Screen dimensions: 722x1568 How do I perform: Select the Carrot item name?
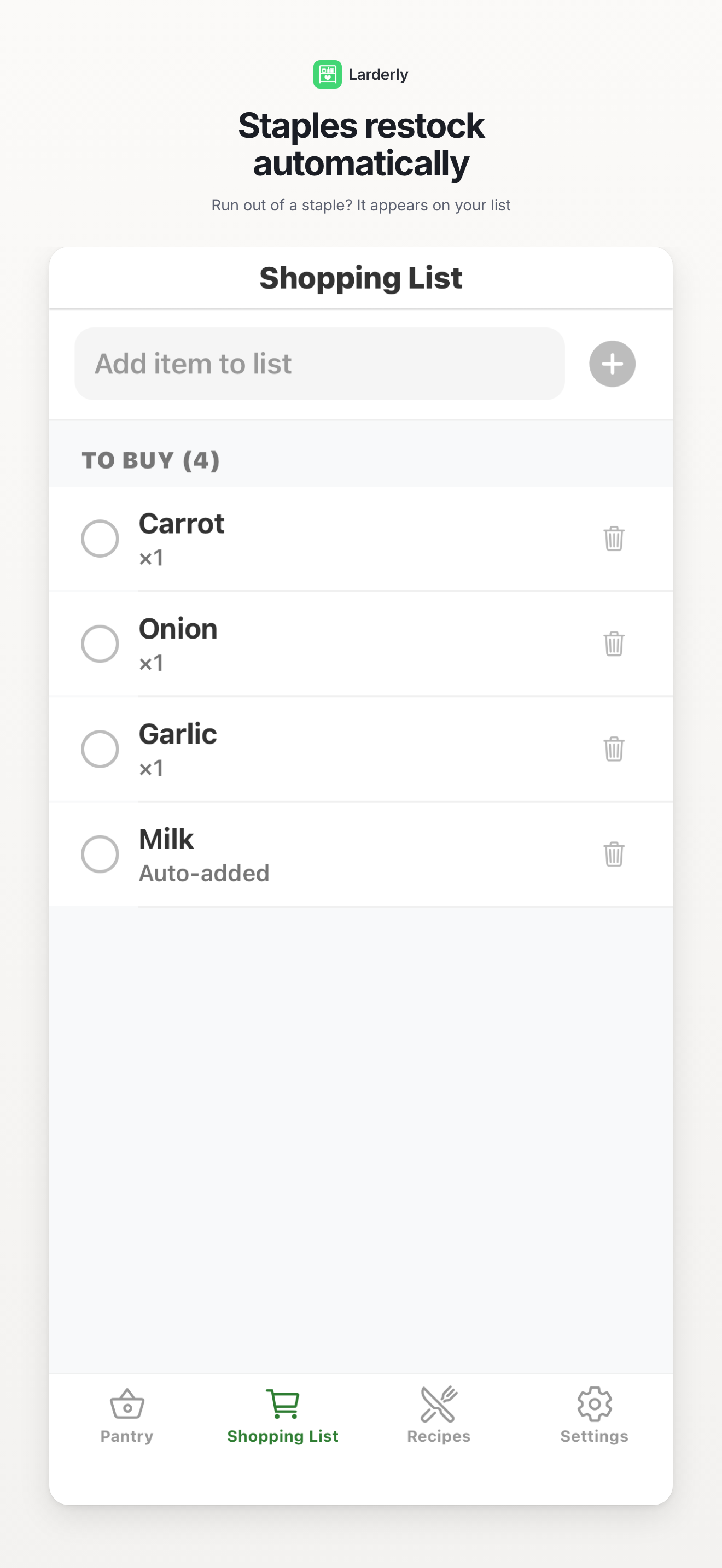182,523
